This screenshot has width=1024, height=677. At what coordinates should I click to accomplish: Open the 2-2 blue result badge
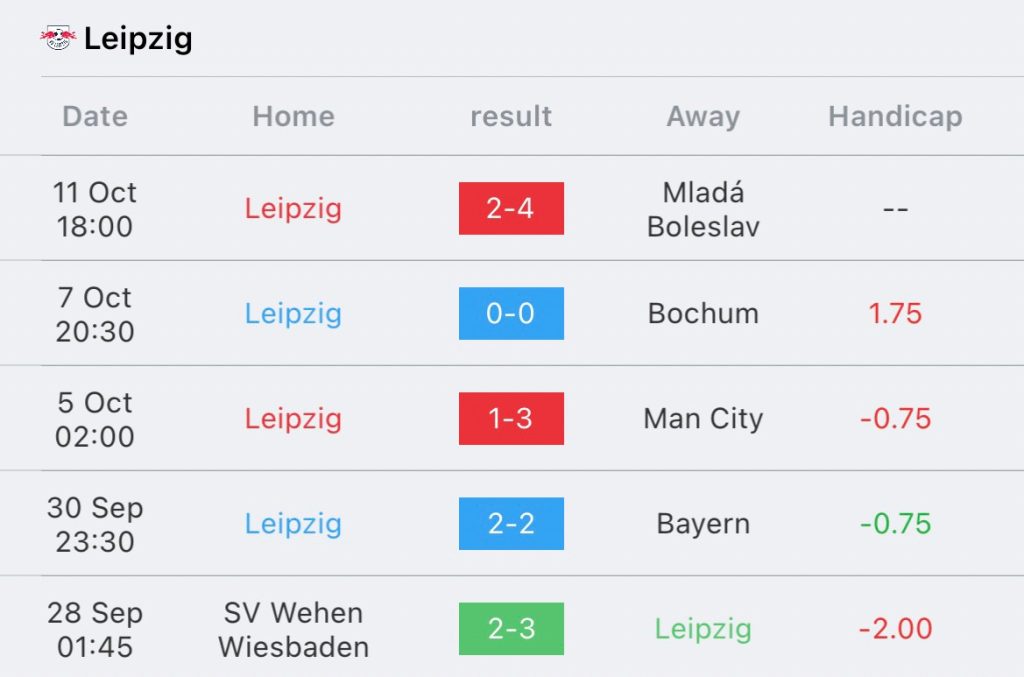pyautogui.click(x=511, y=524)
